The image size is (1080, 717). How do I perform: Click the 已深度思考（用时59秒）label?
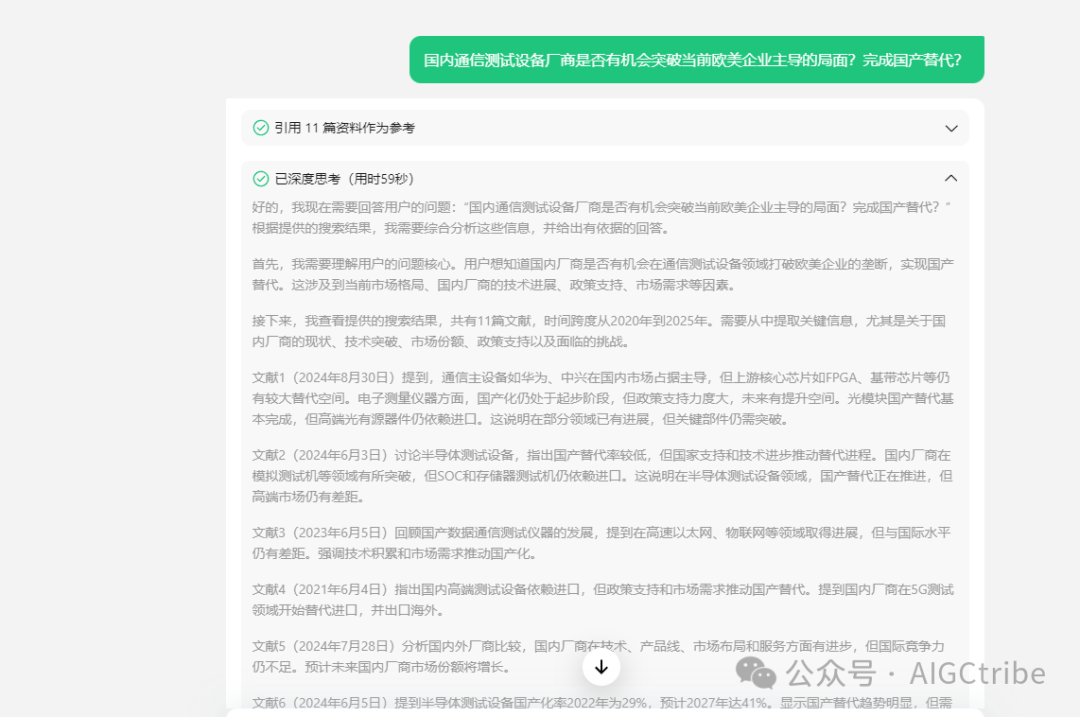[344, 179]
